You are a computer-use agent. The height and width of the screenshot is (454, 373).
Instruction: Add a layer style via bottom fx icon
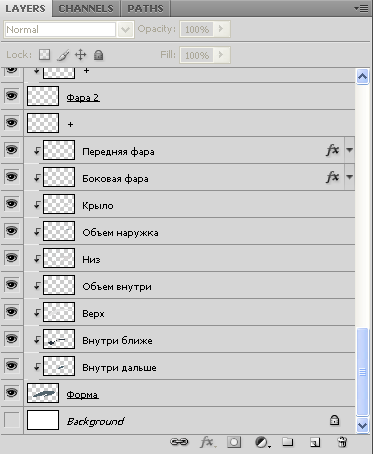[x=207, y=442]
